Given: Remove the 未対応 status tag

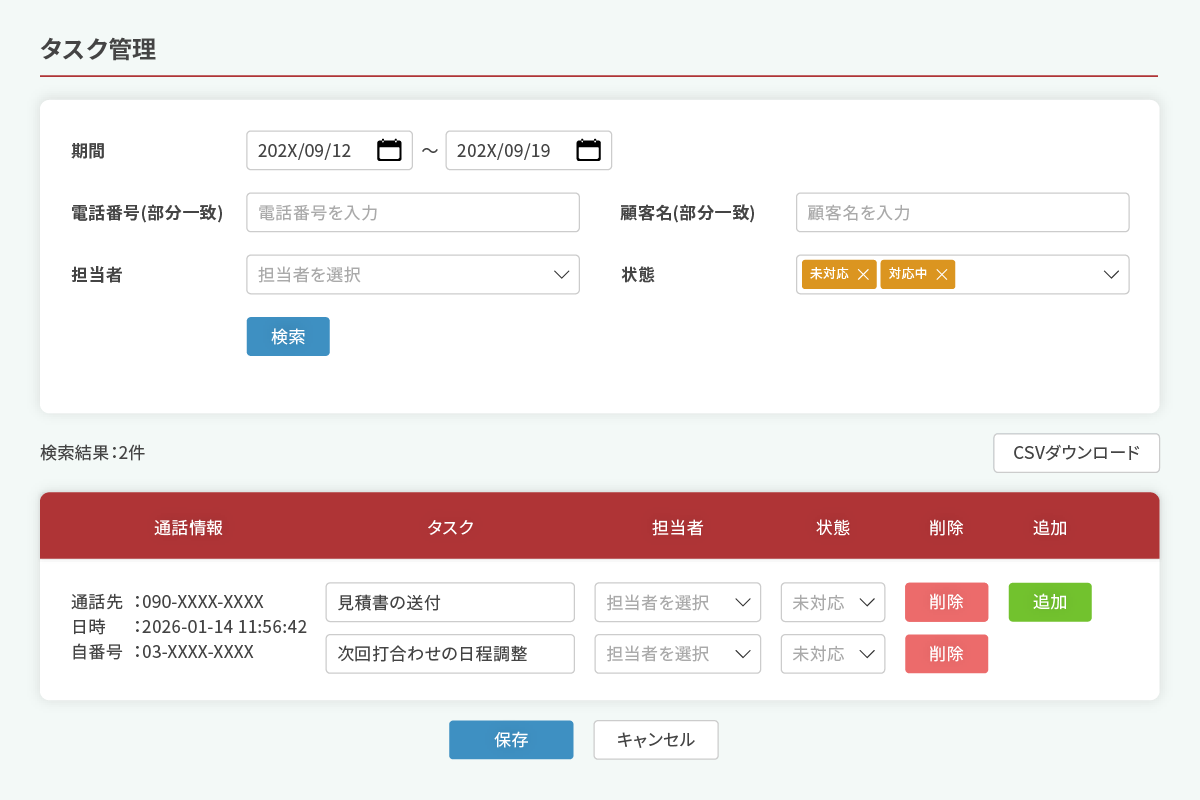Looking at the screenshot, I should click(863, 274).
